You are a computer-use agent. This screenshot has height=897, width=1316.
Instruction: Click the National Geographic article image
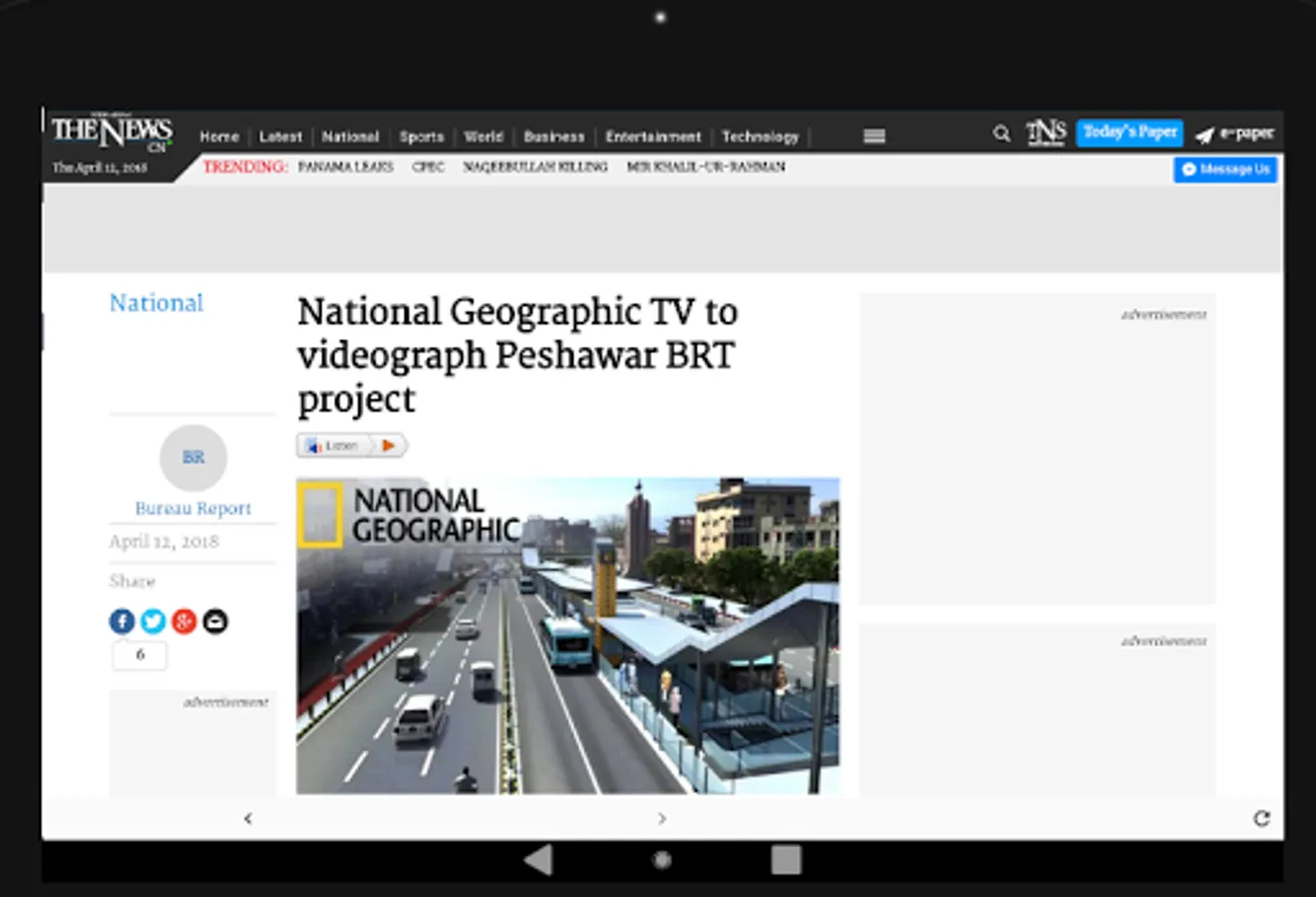point(567,635)
